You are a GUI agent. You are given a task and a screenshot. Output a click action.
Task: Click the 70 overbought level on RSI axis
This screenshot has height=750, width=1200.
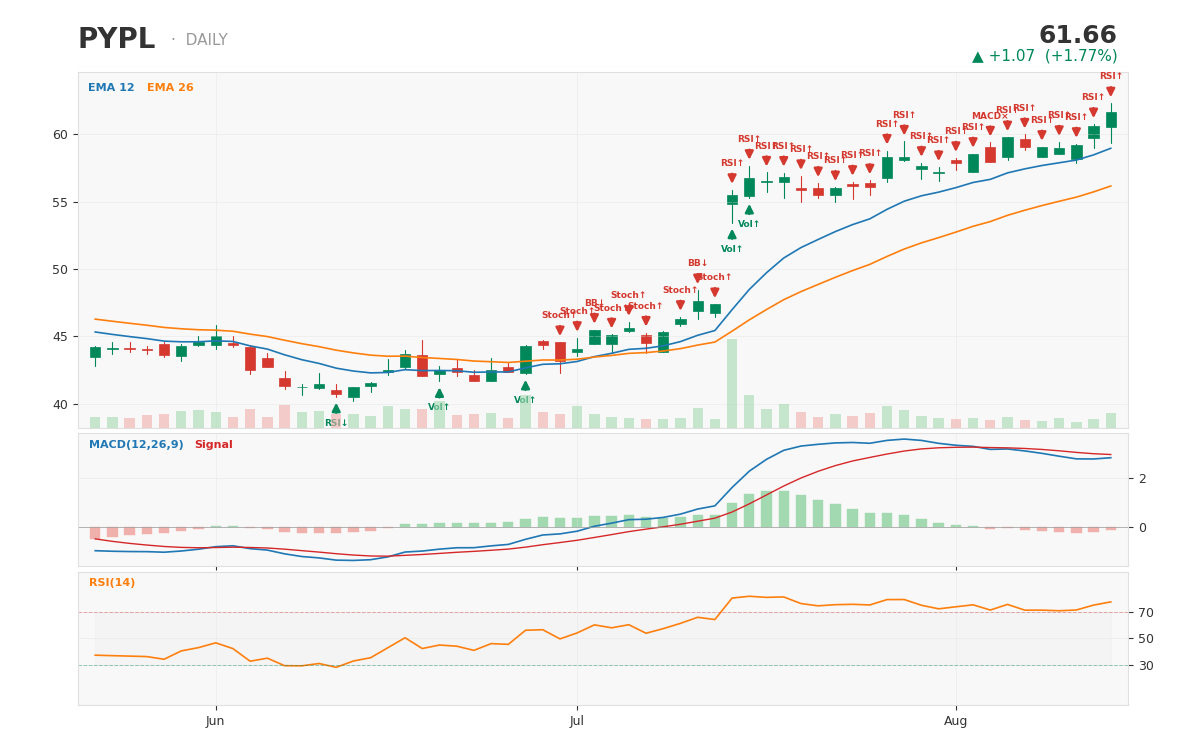1145,612
